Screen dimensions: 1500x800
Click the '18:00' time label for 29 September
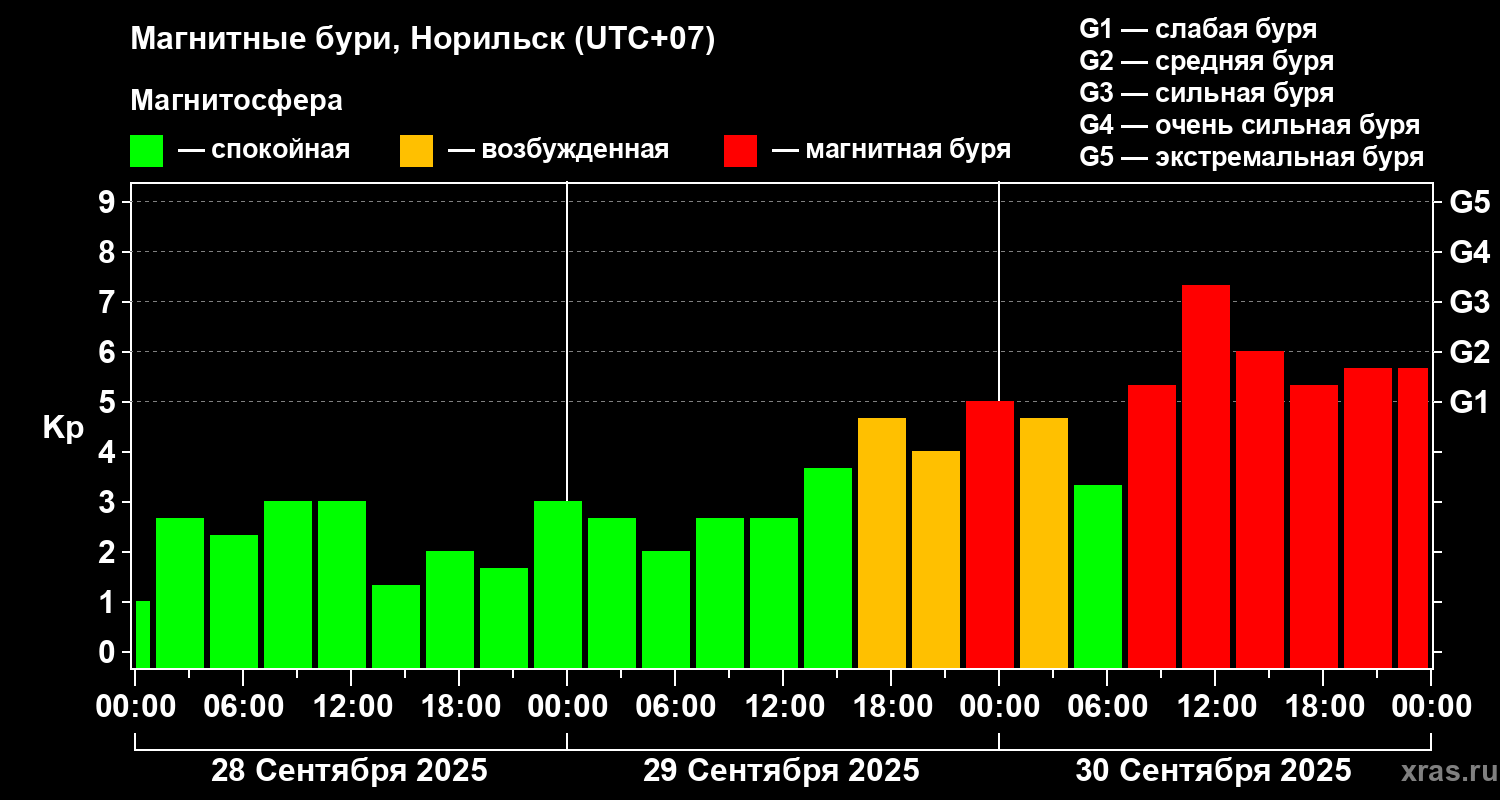(891, 706)
